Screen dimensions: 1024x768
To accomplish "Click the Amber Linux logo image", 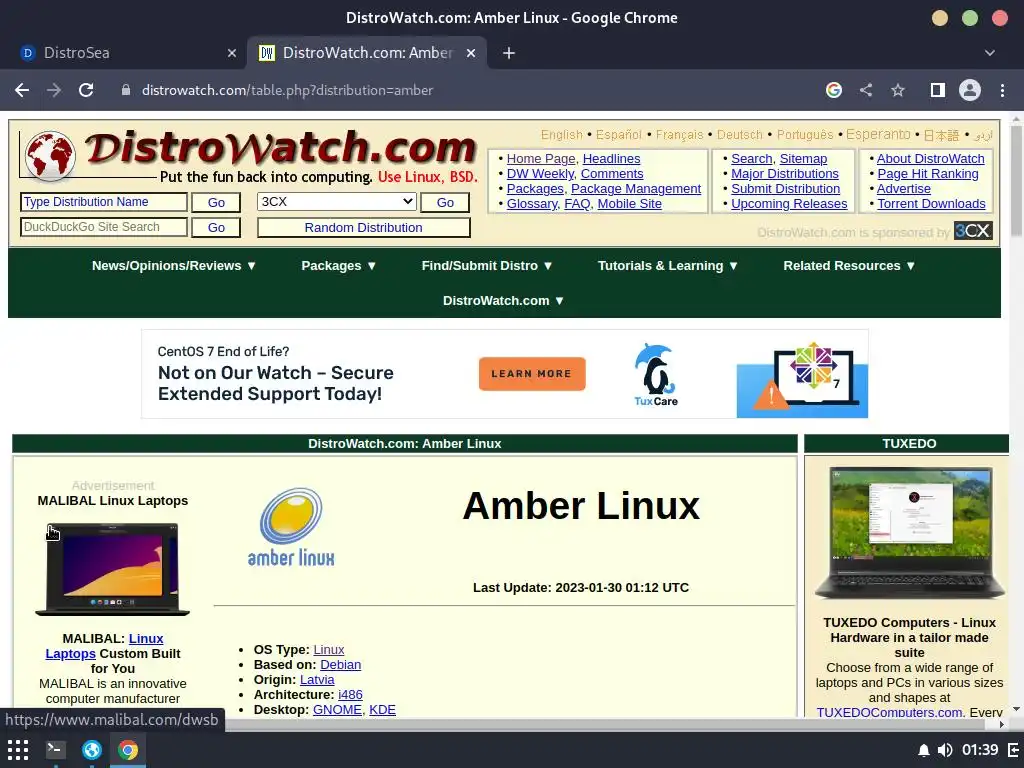I will point(291,527).
